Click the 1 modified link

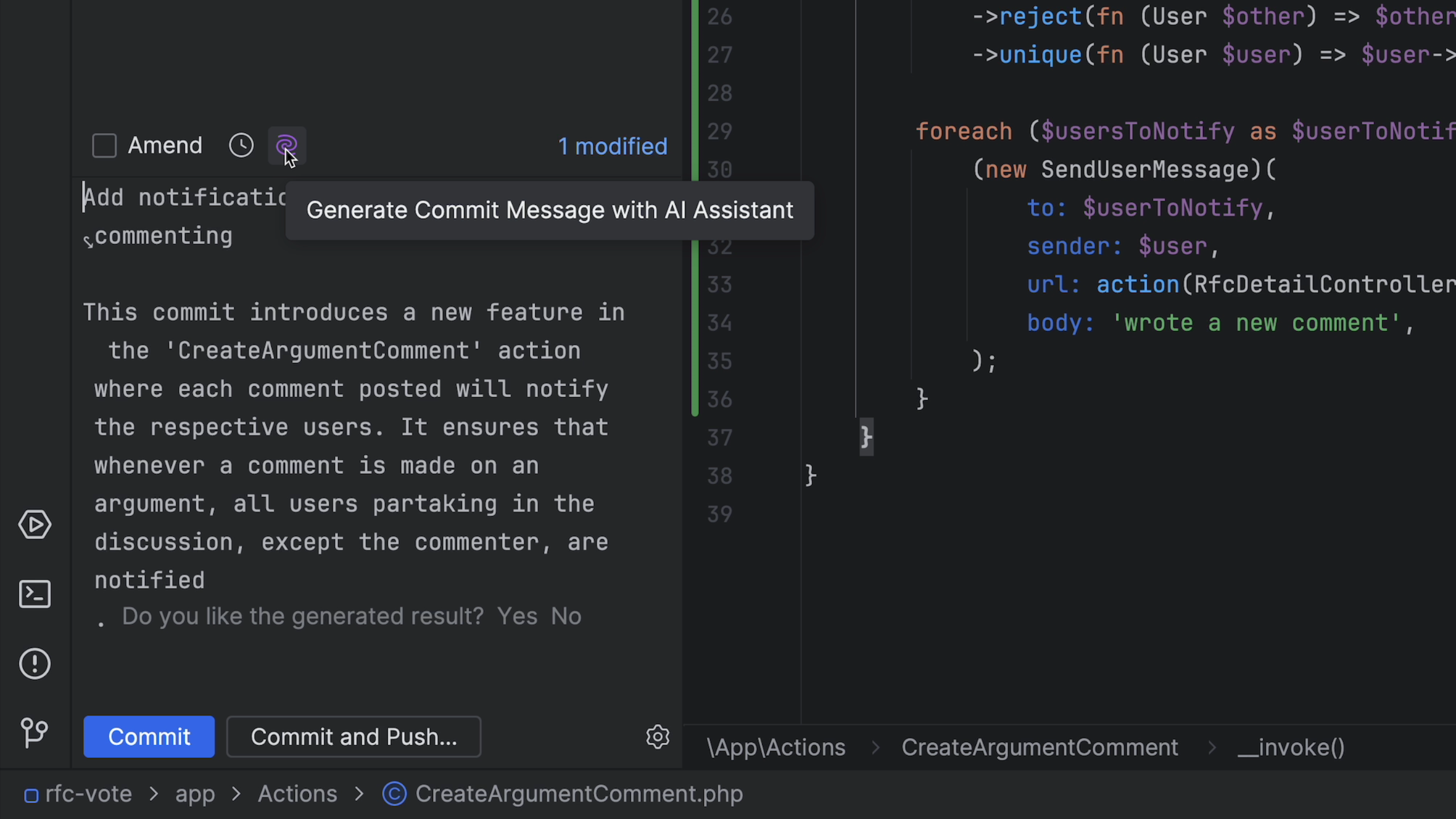click(613, 147)
